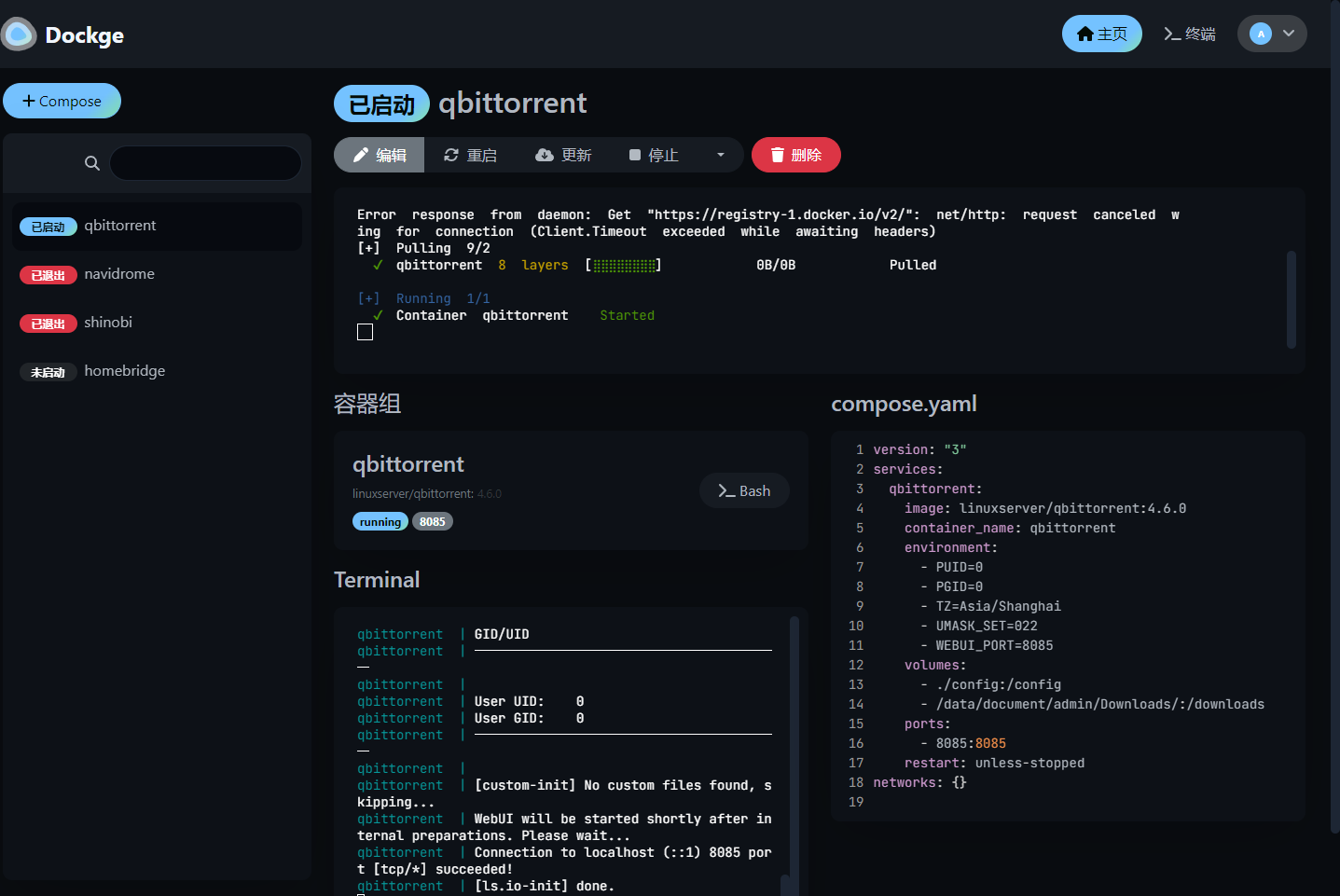Click the progress log panel scrollbar
The height and width of the screenshot is (896, 1340).
coord(1292,298)
